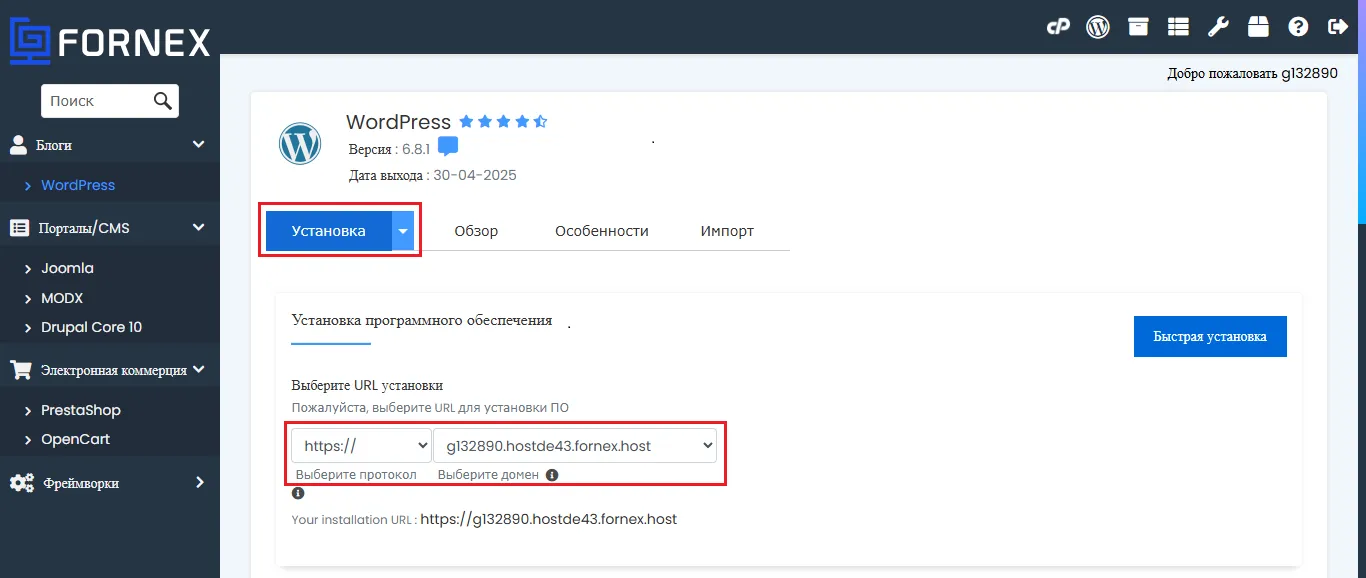The height and width of the screenshot is (578, 1366).
Task: Open the cPanel icon in top bar
Action: (x=1059, y=27)
